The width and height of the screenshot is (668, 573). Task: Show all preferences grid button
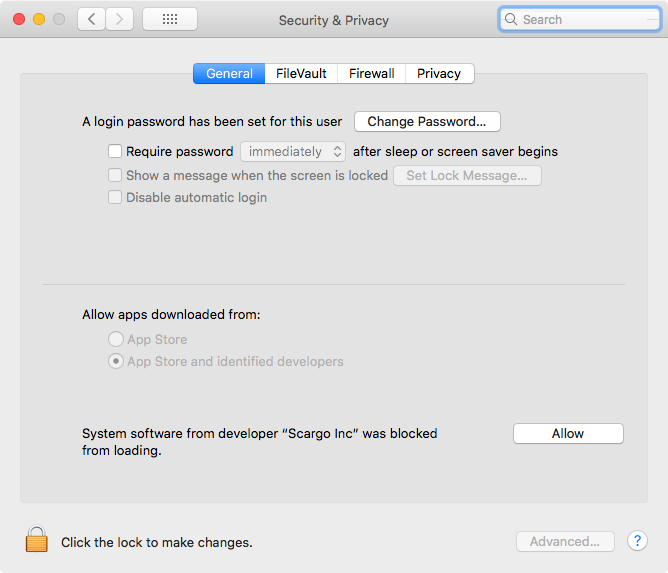tap(169, 19)
